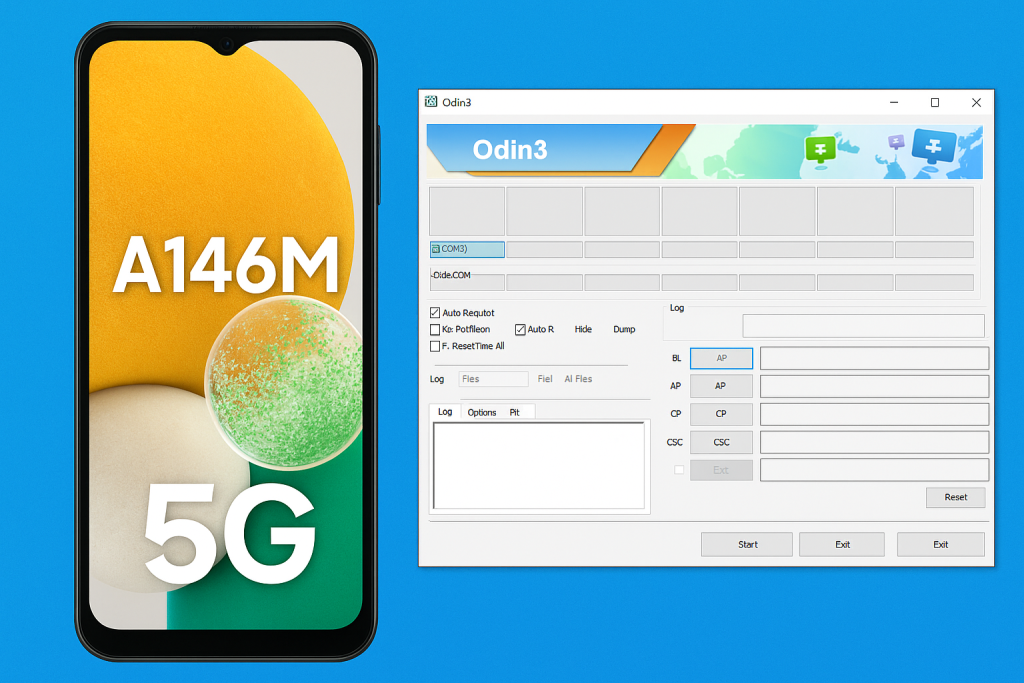Click the Log filename input field

point(493,379)
